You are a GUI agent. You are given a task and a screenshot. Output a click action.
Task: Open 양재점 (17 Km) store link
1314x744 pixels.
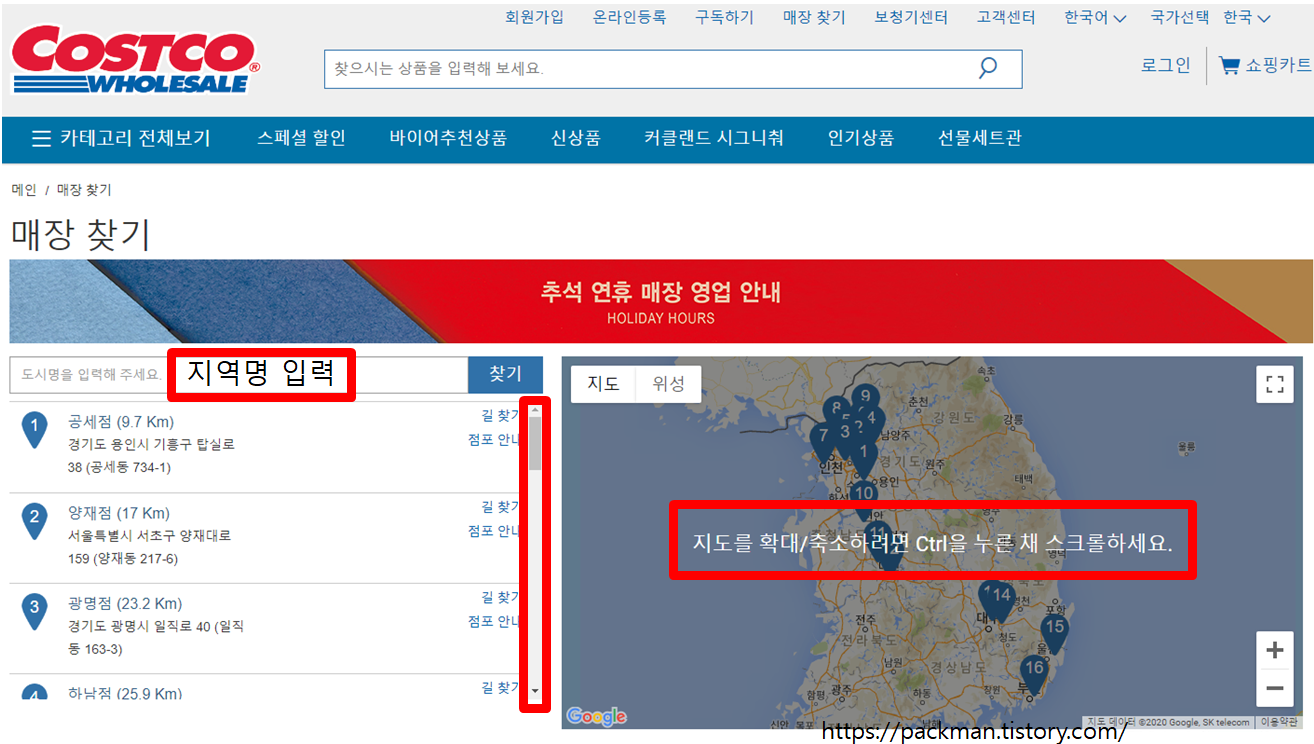click(119, 513)
